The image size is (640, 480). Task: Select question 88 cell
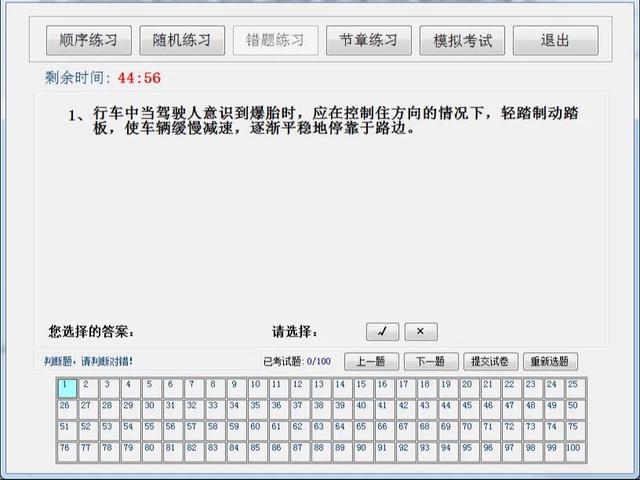point(321,452)
